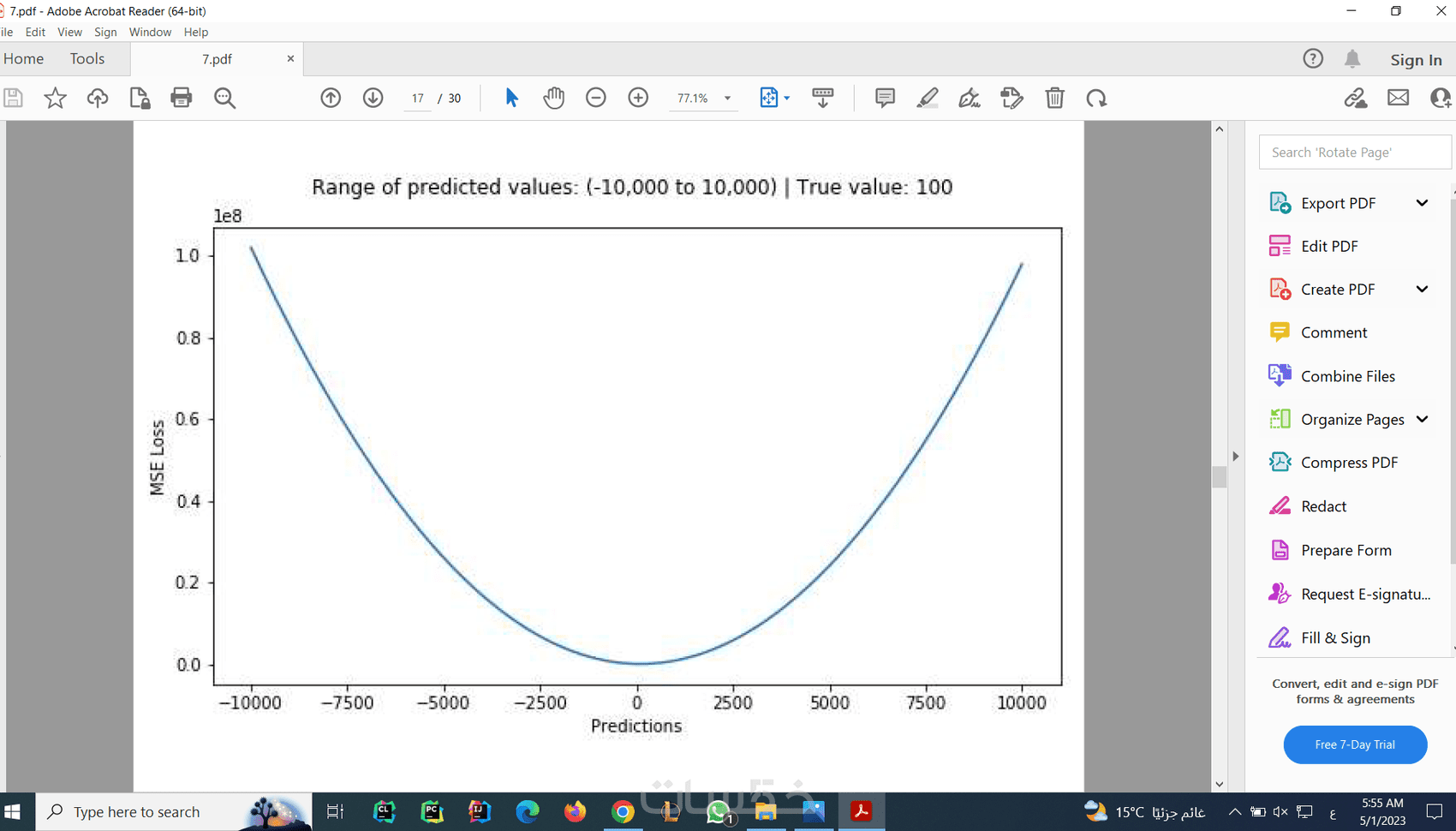Viewport: 1456px width, 831px height.
Task: Open the Sign menu
Action: 105,32
